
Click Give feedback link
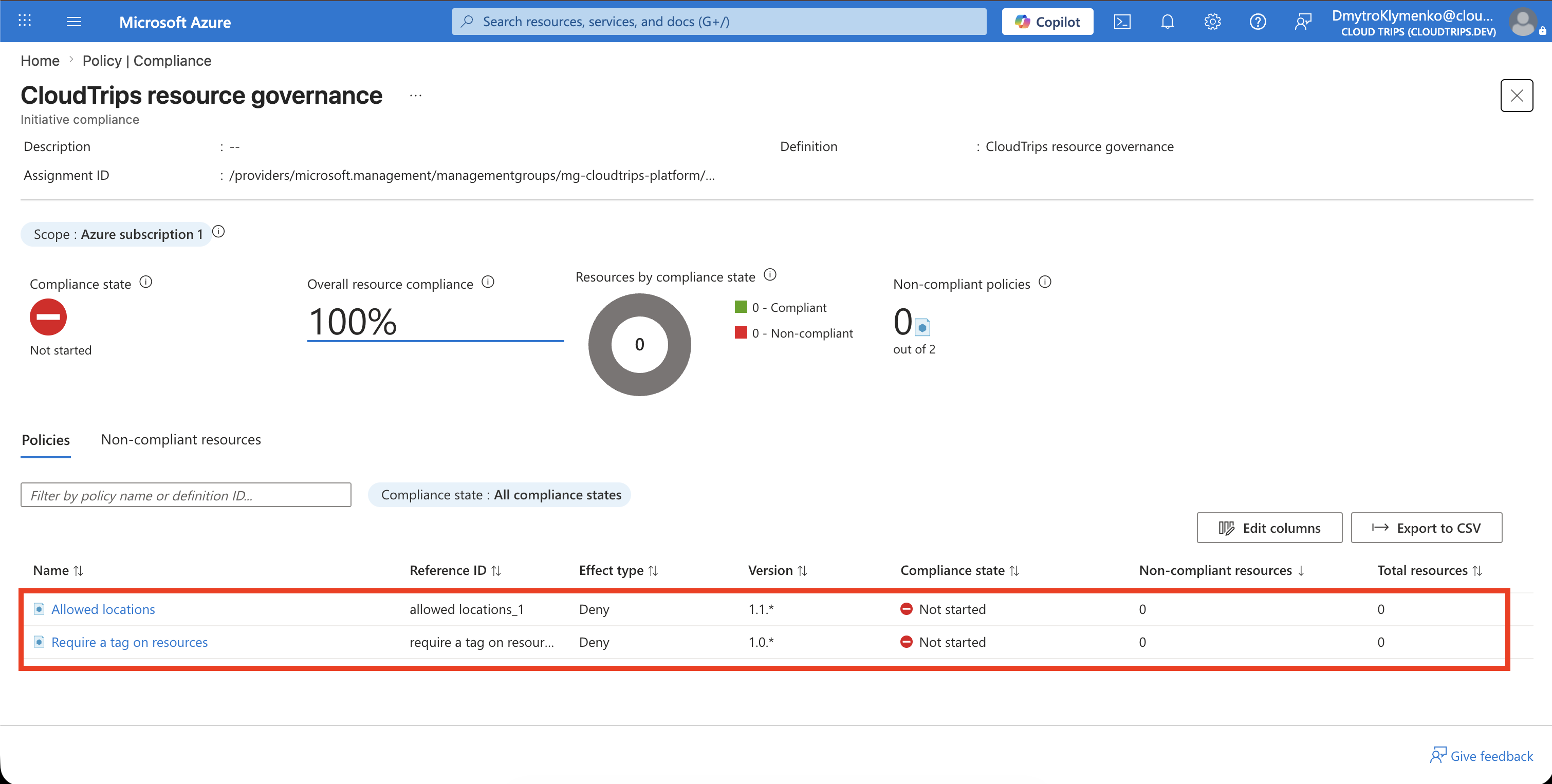click(x=1482, y=756)
